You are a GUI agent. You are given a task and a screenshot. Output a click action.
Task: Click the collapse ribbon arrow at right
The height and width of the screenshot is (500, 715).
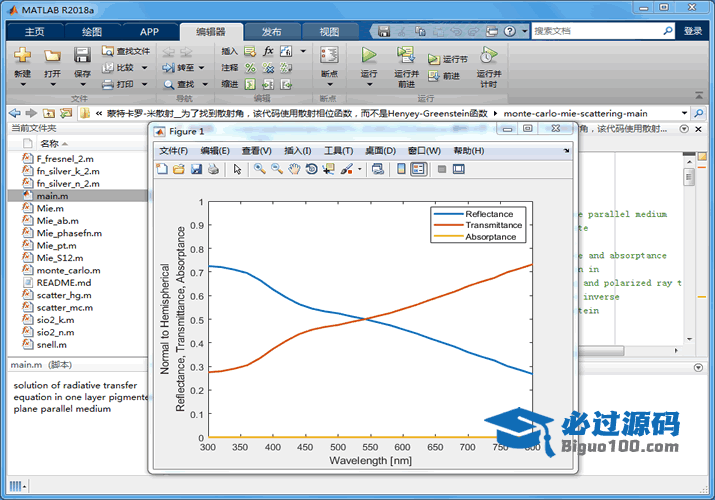click(x=699, y=95)
